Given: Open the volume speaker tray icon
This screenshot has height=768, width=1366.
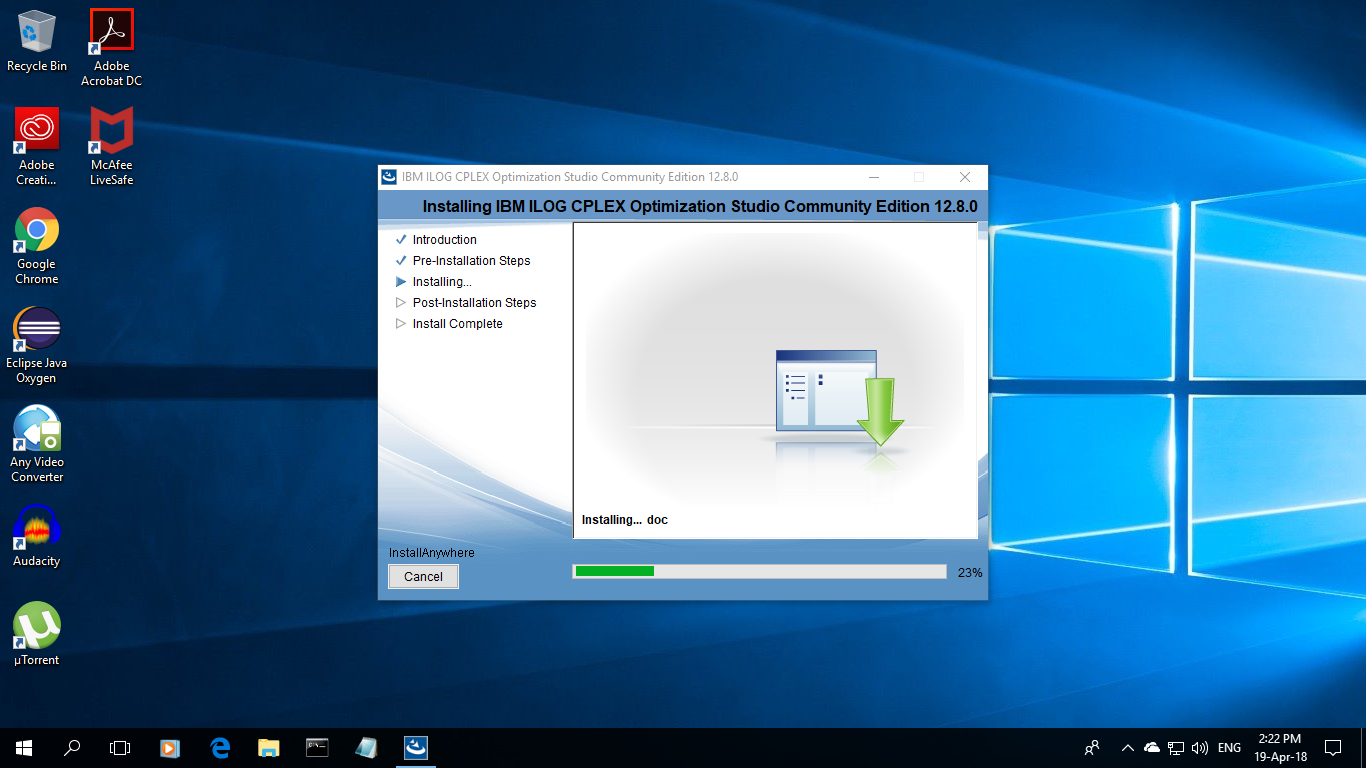Looking at the screenshot, I should [x=1200, y=747].
